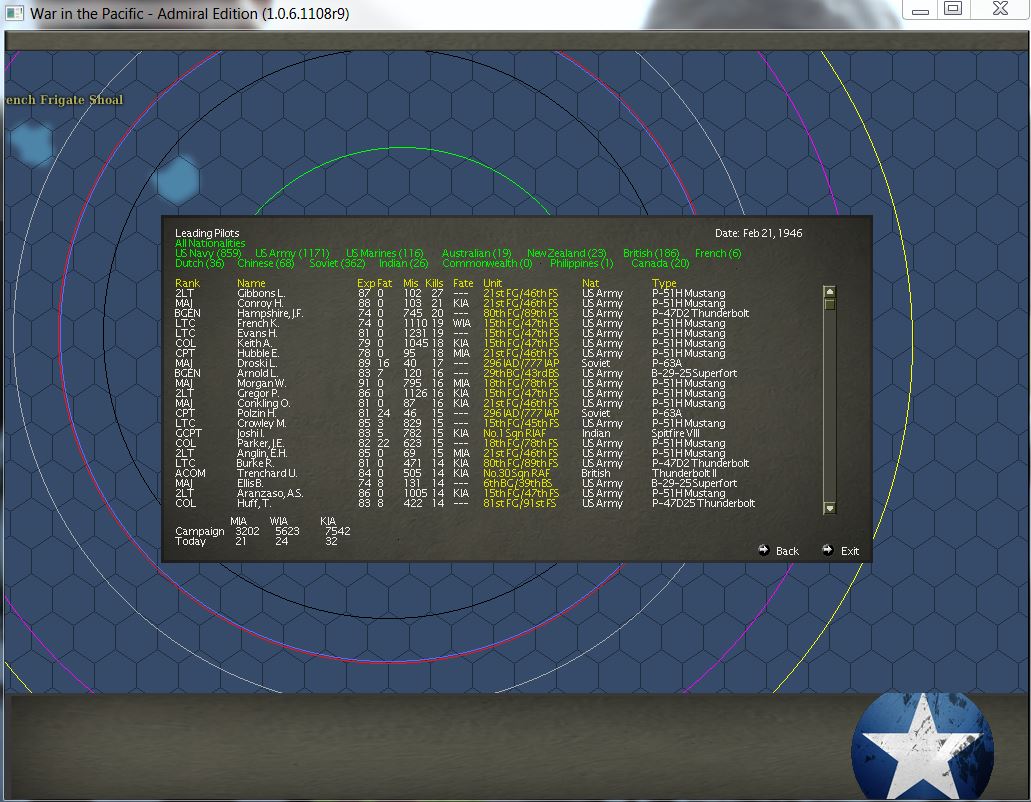Click the Exit button label
The height and width of the screenshot is (802, 1031).
[x=850, y=551]
